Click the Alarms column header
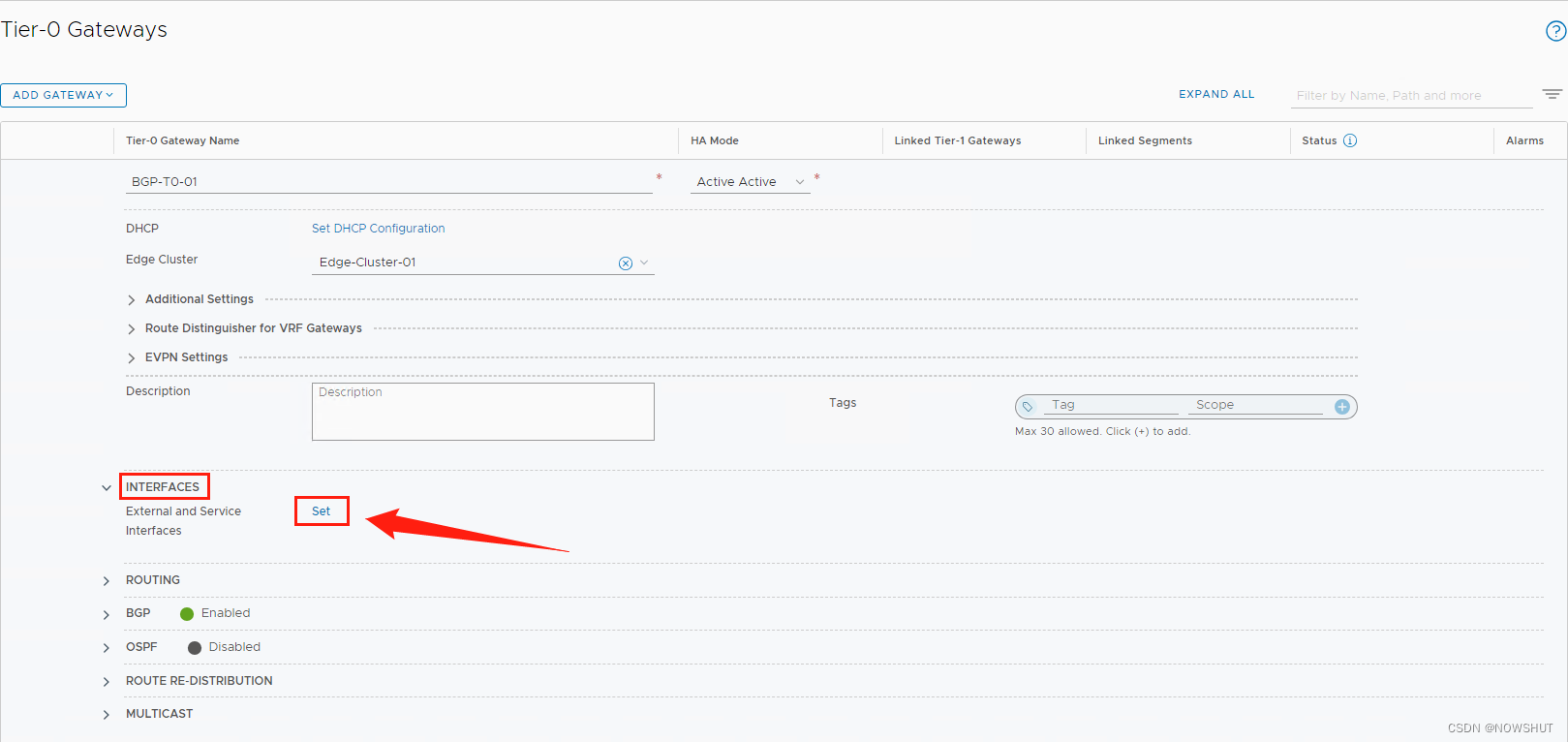Image resolution: width=1568 pixels, height=742 pixels. pyautogui.click(x=1524, y=140)
